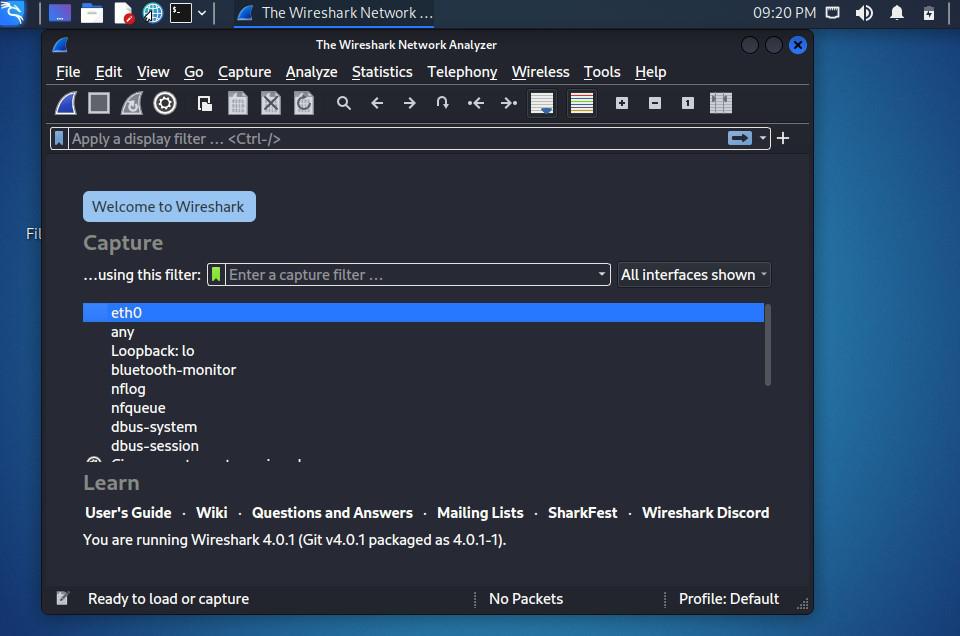Click the capture filter input field
Image resolution: width=960 pixels, height=636 pixels.
410,275
